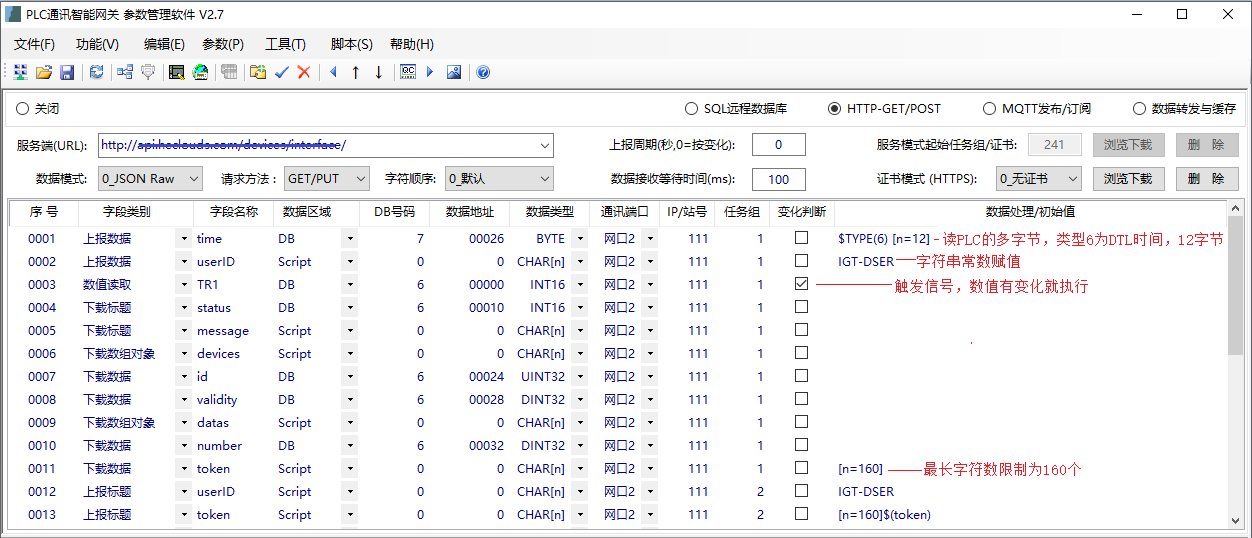Uncheck the 变化判断 checkbox for row 0003

click(801, 285)
